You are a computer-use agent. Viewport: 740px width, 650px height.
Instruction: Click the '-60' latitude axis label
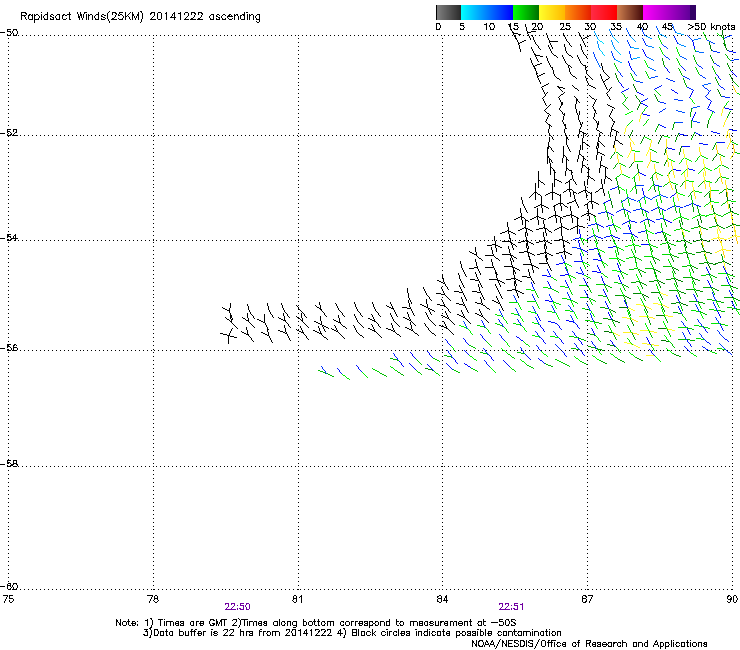[x=9, y=587]
